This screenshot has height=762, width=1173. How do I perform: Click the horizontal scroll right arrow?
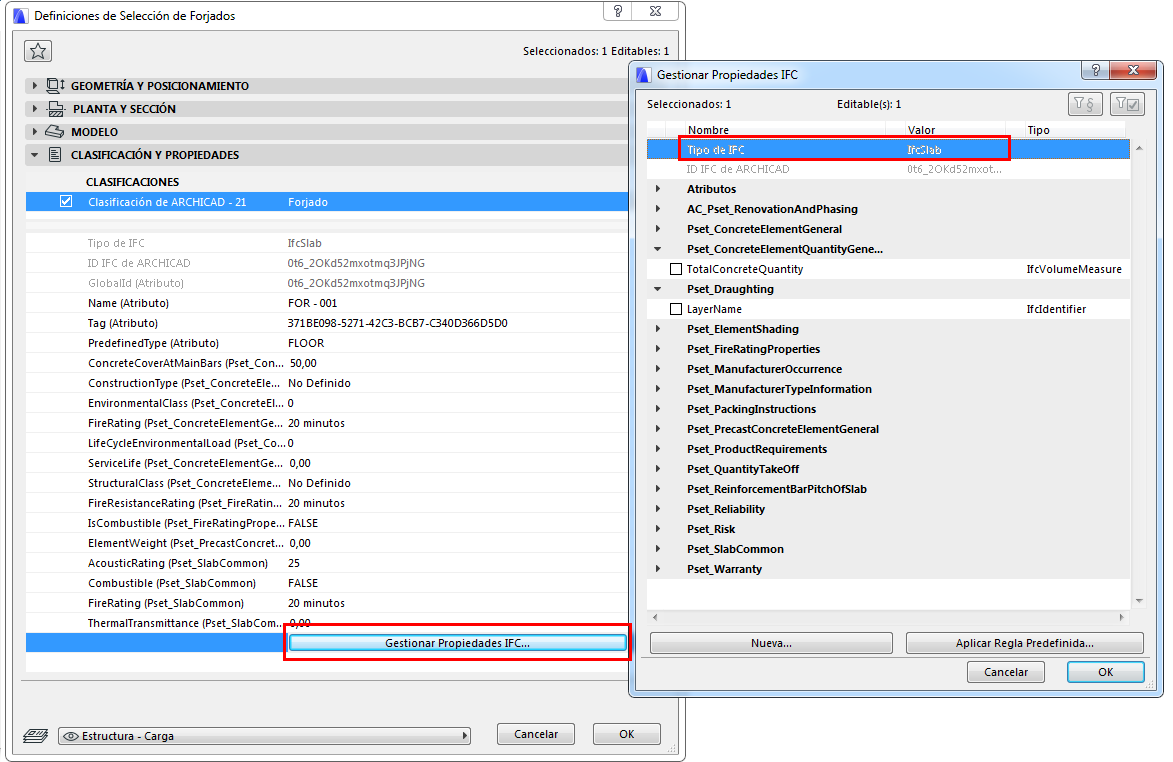click(1121, 618)
